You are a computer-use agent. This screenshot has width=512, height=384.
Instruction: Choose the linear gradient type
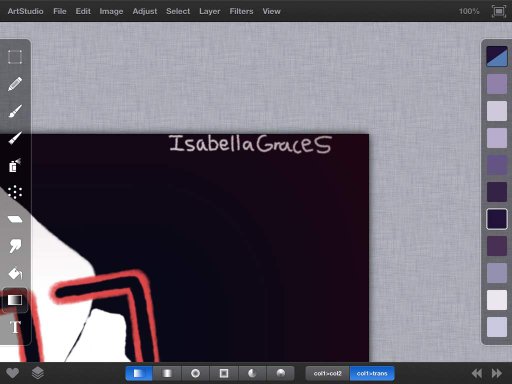pyautogui.click(x=139, y=373)
